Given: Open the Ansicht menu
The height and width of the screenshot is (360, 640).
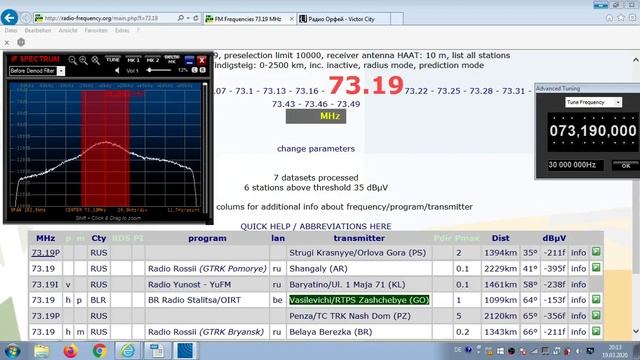Looking at the screenshot, I should click(x=68, y=30).
